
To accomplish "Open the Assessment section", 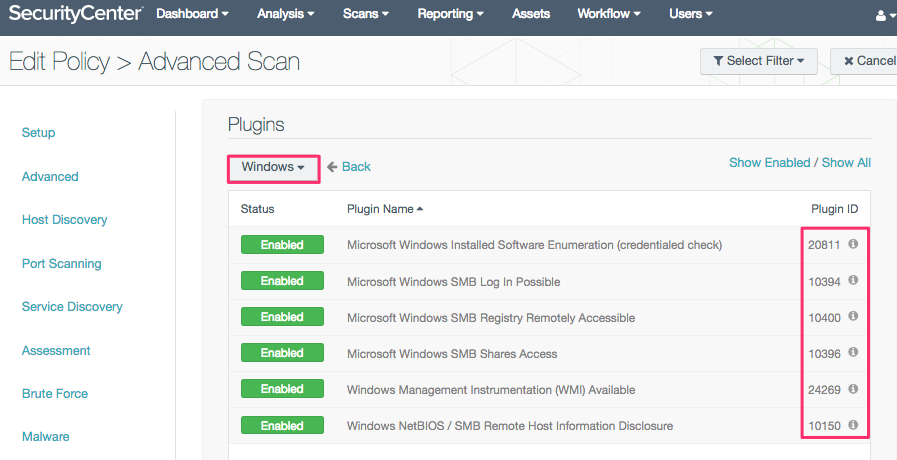I will click(56, 350).
